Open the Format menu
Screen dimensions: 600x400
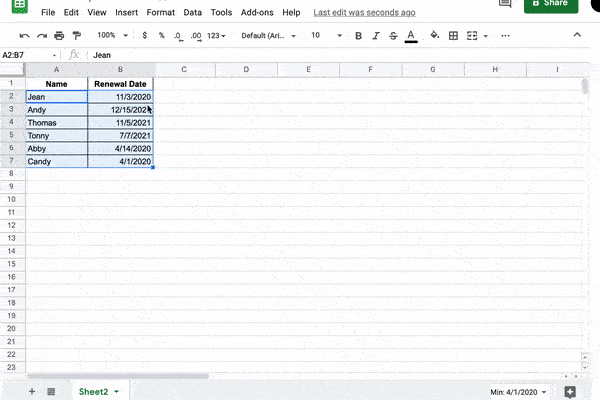pos(160,12)
